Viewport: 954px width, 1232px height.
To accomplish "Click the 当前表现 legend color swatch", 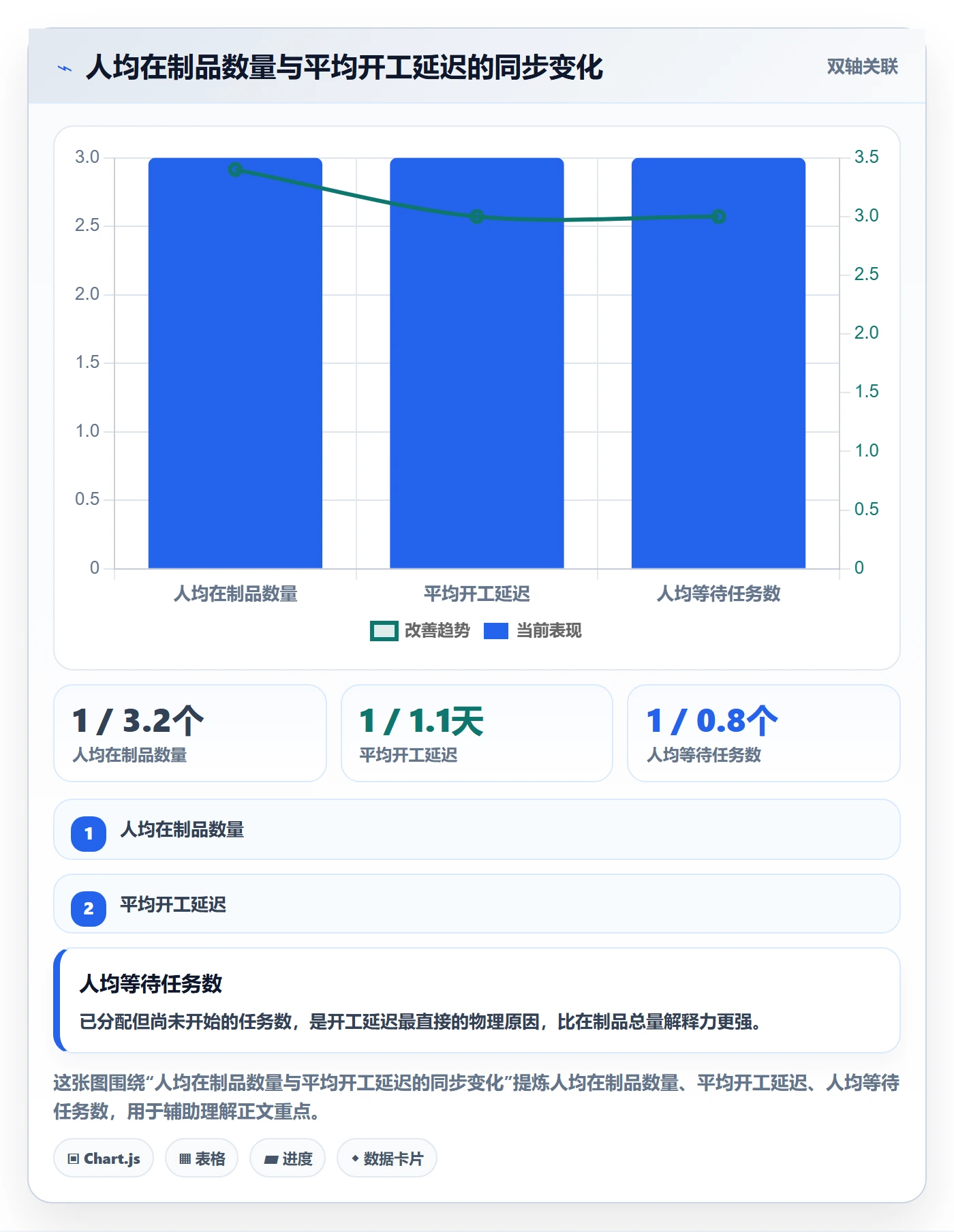I will [x=496, y=631].
